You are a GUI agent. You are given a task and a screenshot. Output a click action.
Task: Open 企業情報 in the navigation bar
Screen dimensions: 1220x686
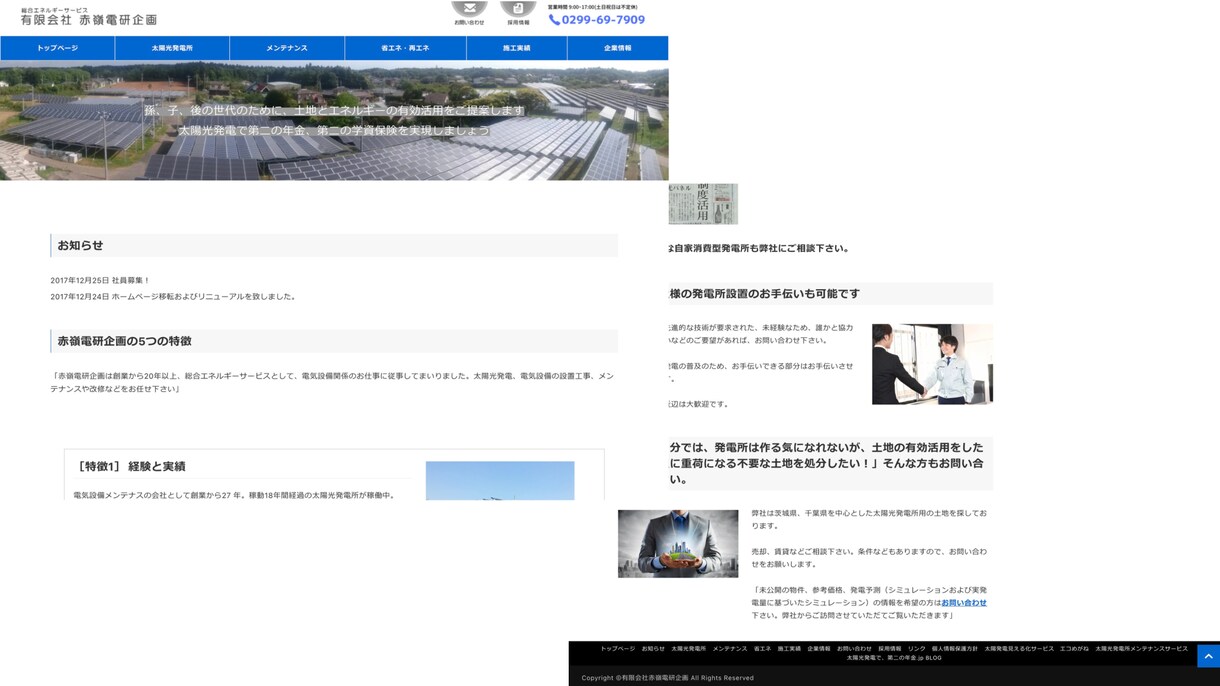tap(617, 48)
